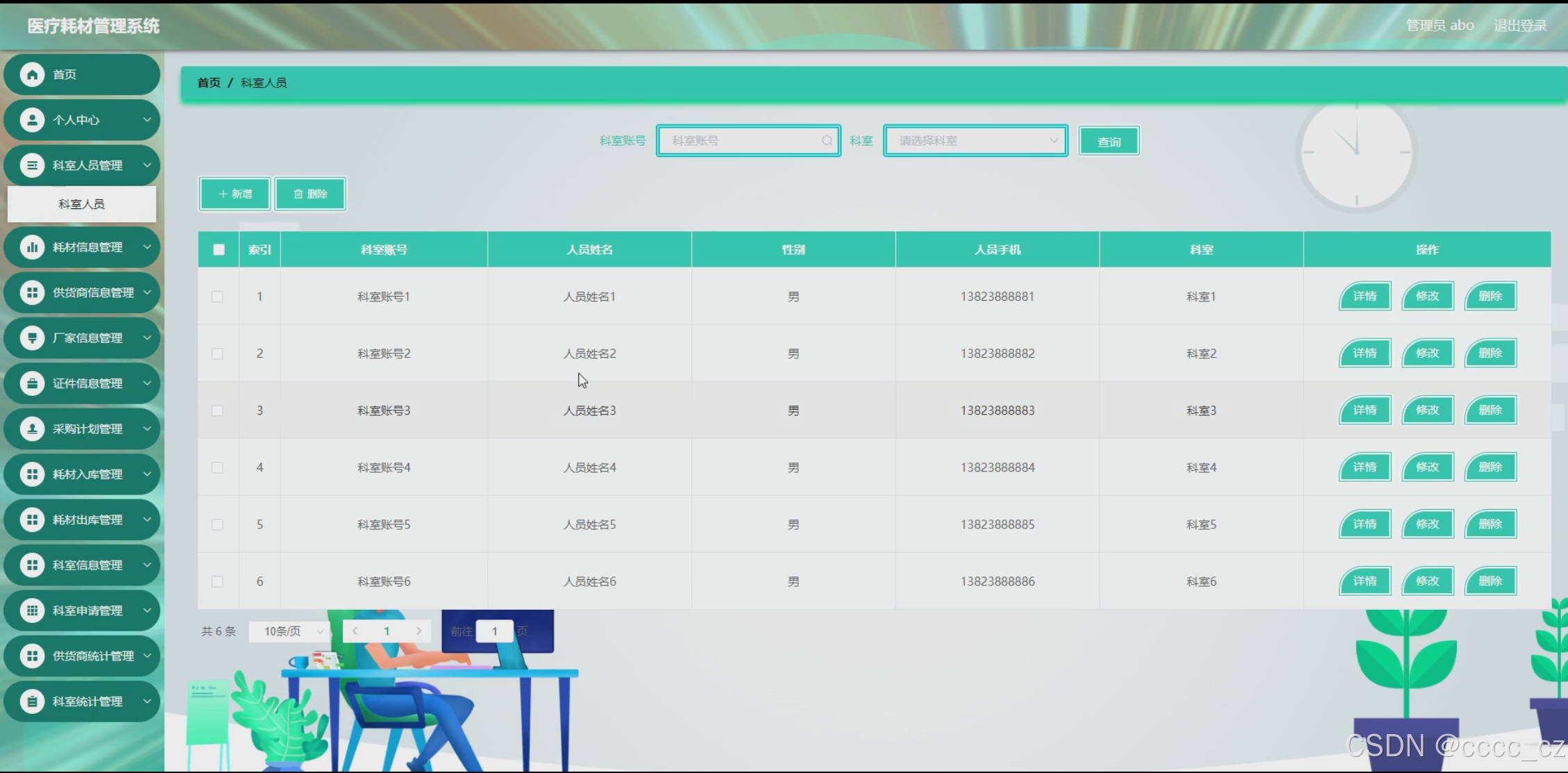Check the checkbox for row 科室账号1
This screenshot has width=1568, height=773.
(217, 297)
